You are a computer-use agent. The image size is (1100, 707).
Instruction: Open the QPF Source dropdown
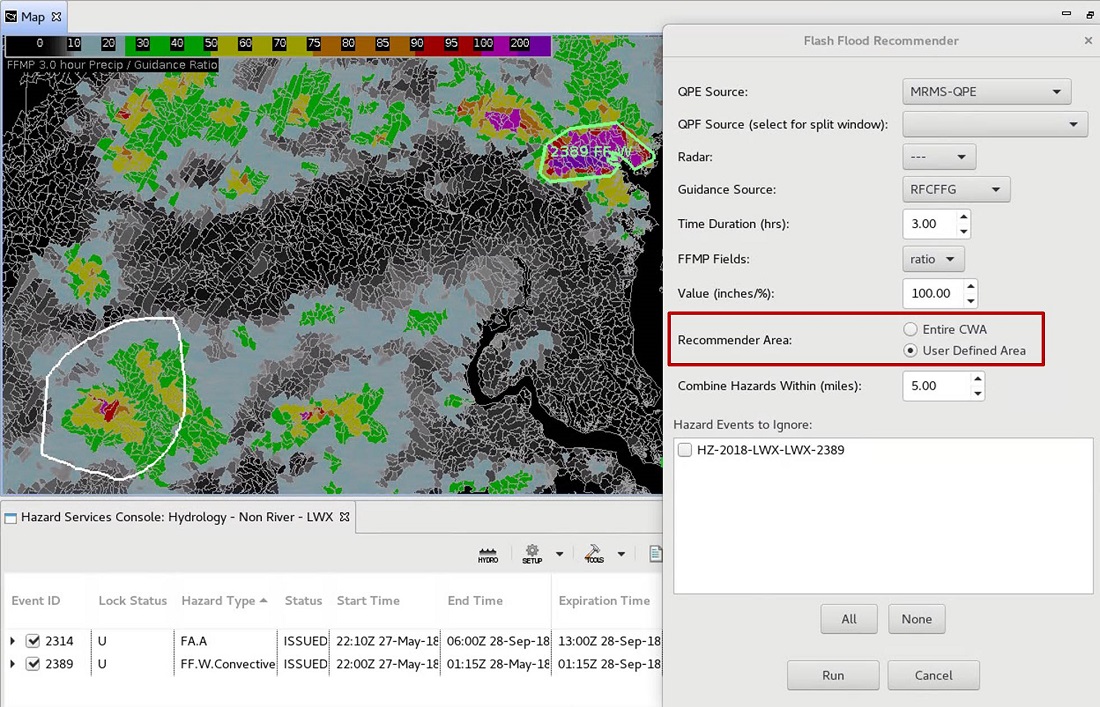(995, 124)
